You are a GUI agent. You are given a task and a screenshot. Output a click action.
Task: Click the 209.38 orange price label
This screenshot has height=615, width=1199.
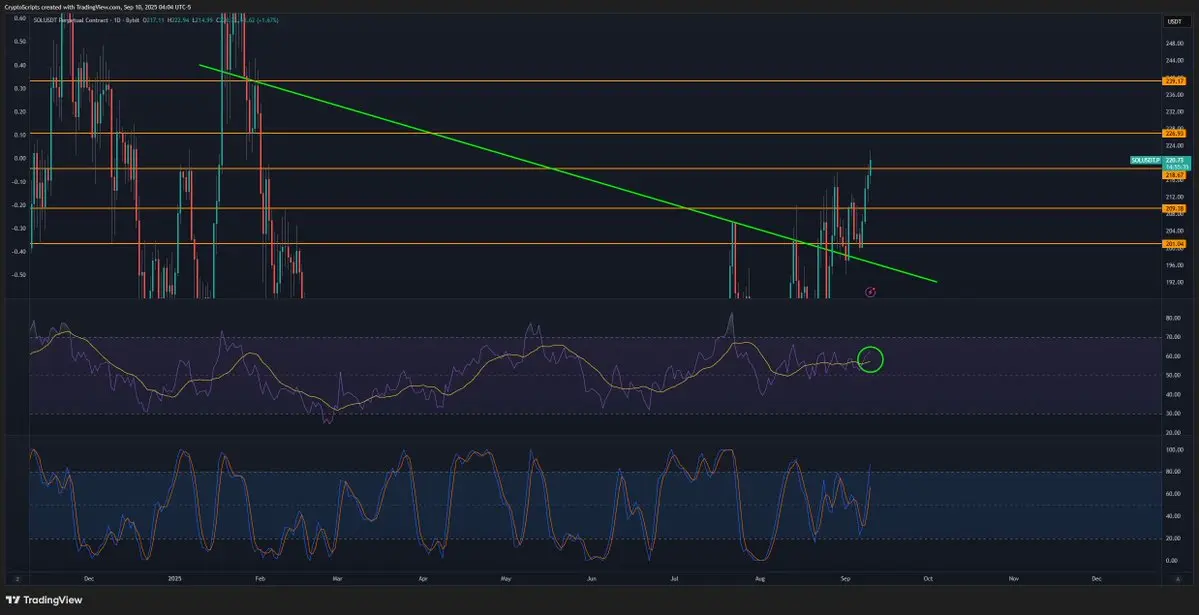click(x=1174, y=208)
